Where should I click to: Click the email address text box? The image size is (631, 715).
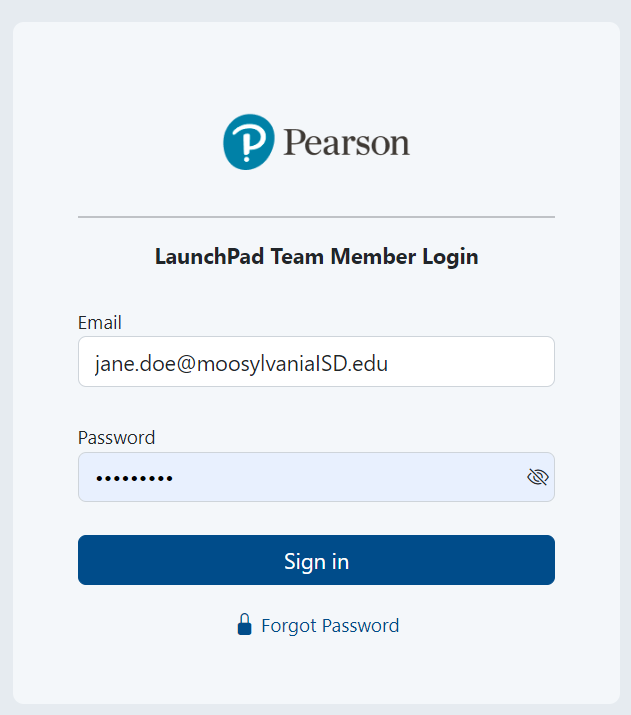(x=316, y=362)
